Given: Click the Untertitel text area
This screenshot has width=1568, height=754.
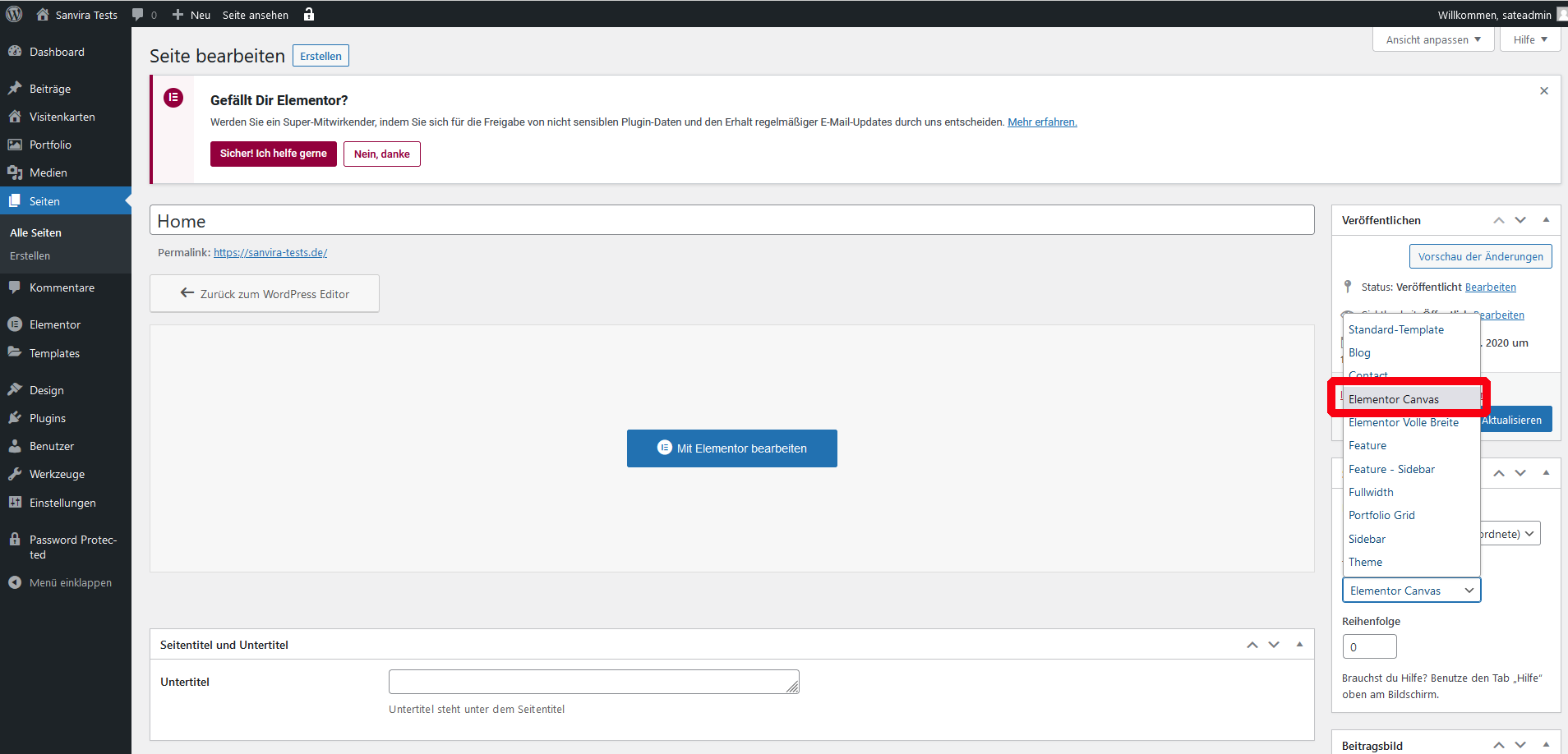Looking at the screenshot, I should [x=593, y=682].
